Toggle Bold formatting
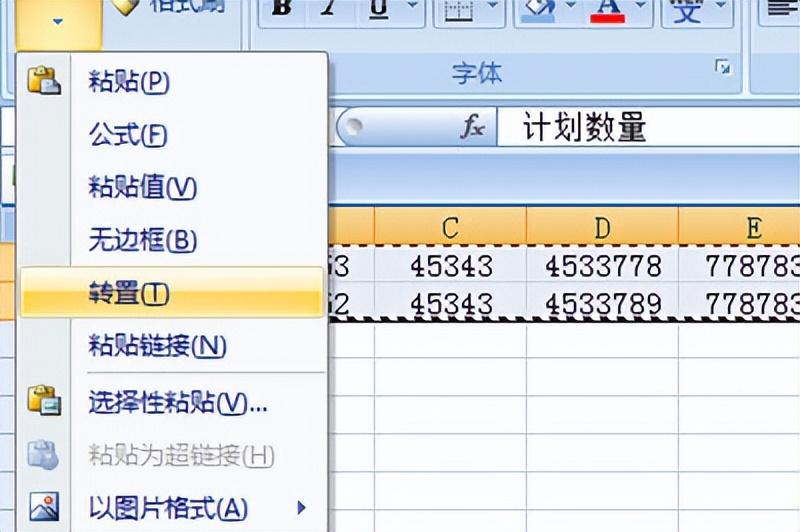Screen dimensions: 800x532 [x=282, y=9]
